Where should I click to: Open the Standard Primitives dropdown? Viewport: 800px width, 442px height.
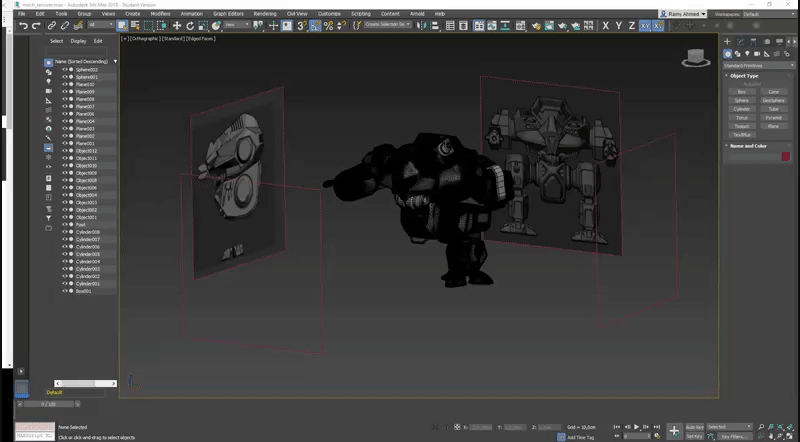(x=757, y=65)
